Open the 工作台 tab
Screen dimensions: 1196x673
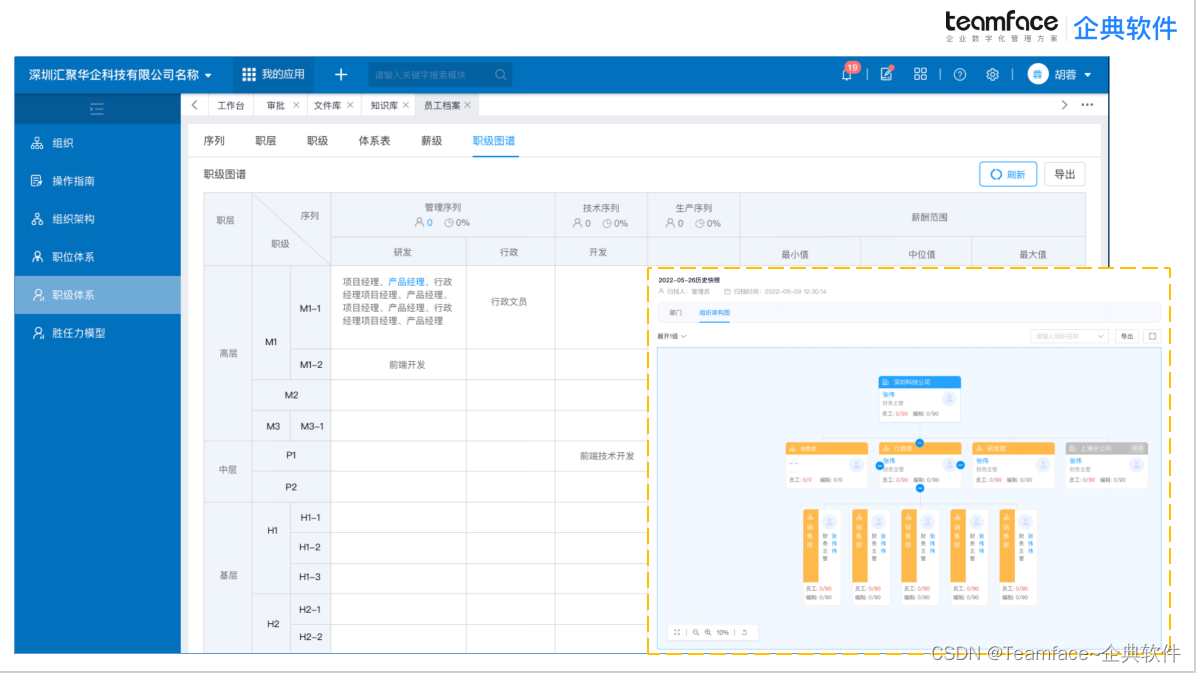pyautogui.click(x=230, y=105)
